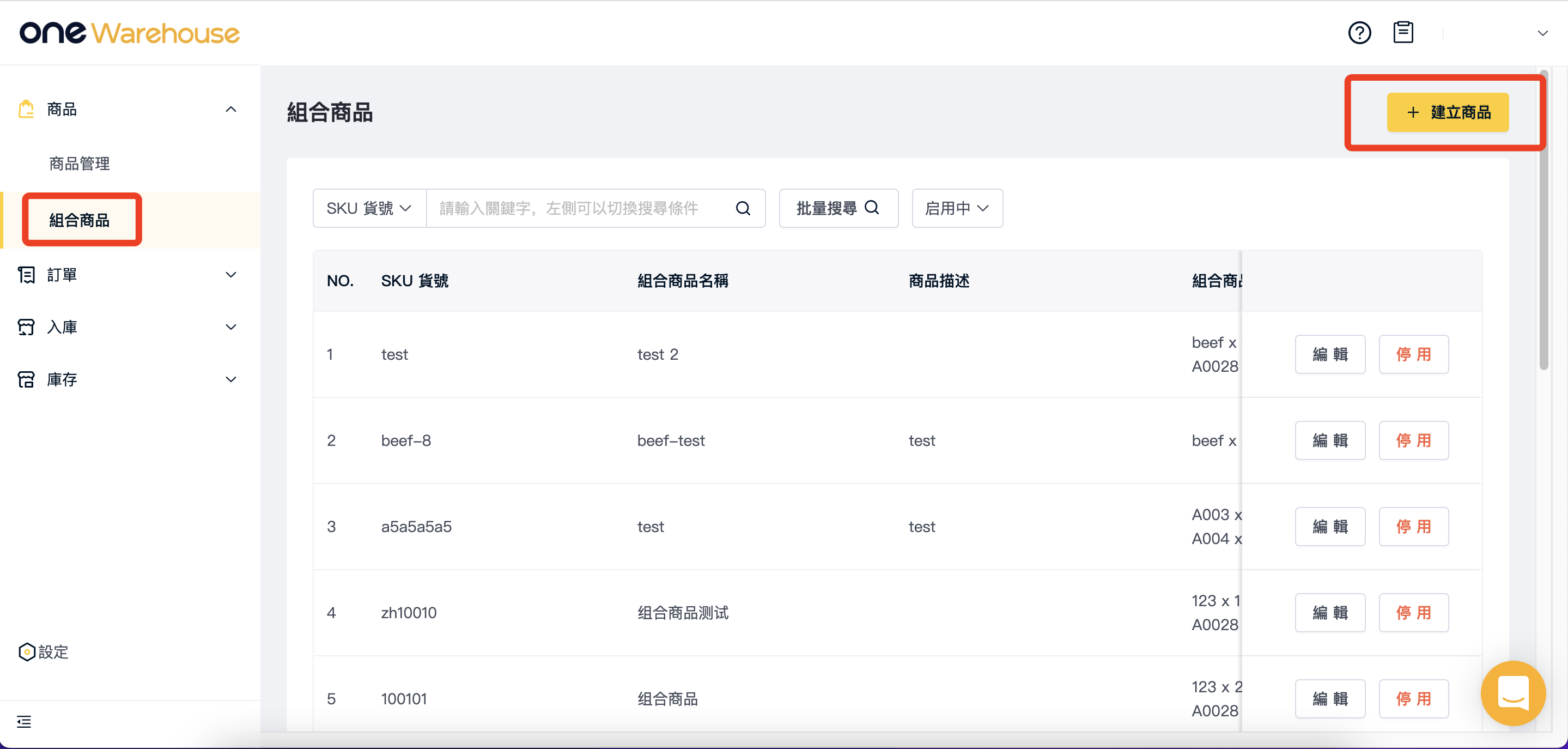
Task: Open the help question mark icon
Action: point(1359,33)
